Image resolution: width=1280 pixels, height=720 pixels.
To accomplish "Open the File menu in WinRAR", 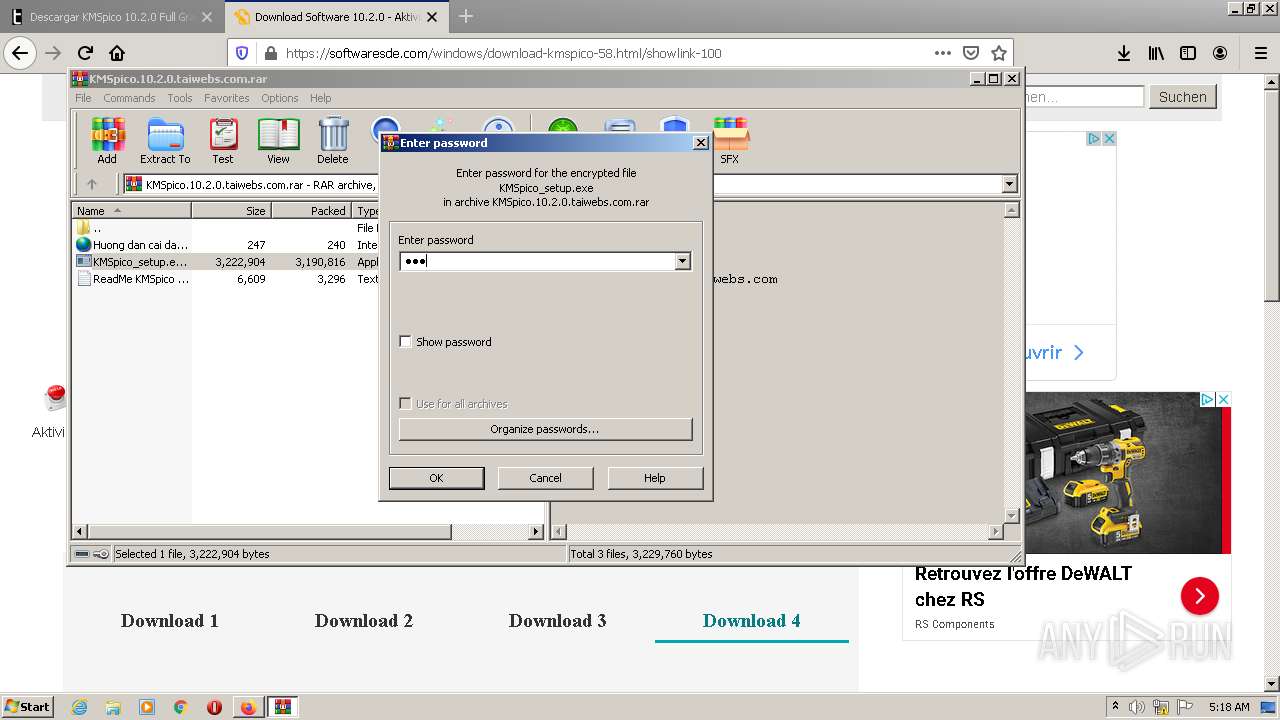I will pos(83,98).
